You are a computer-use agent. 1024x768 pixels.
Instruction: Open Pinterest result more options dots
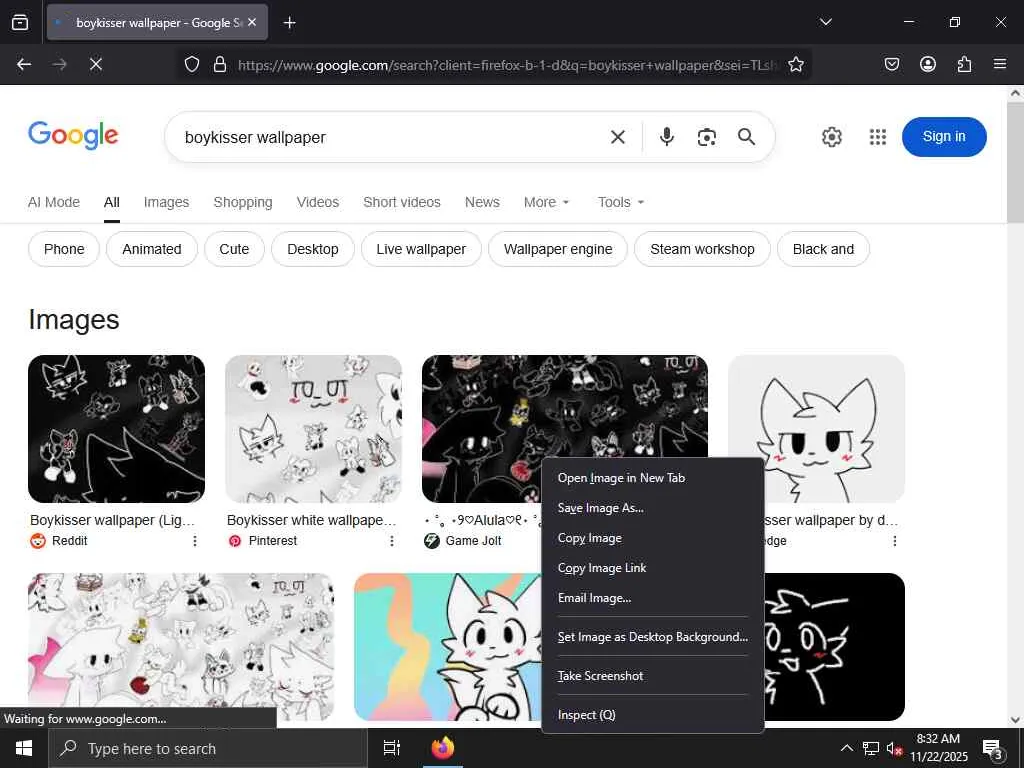tap(392, 541)
